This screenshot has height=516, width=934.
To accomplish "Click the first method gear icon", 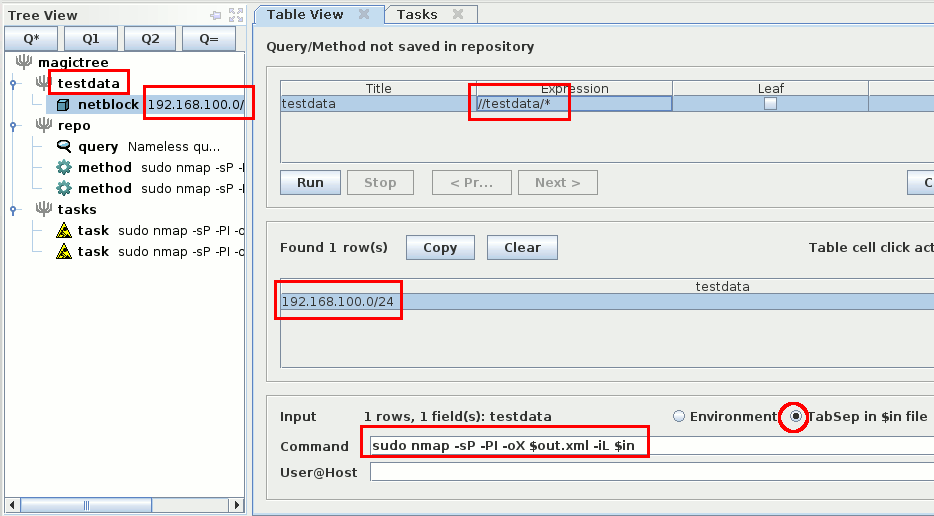I will 63,168.
